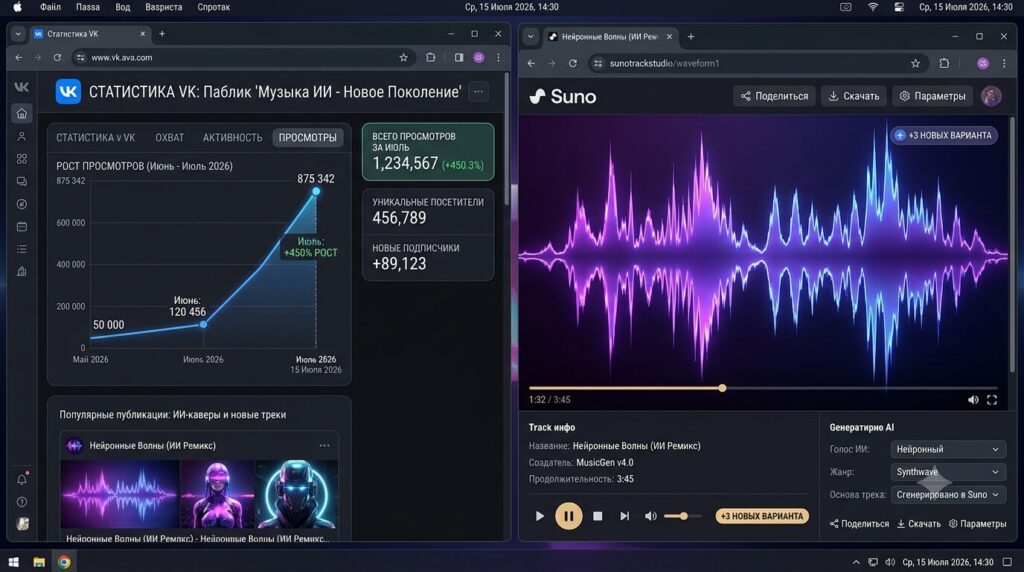Image resolution: width=1024 pixels, height=572 pixels.
Task: Stop the track playback
Action: tap(598, 516)
